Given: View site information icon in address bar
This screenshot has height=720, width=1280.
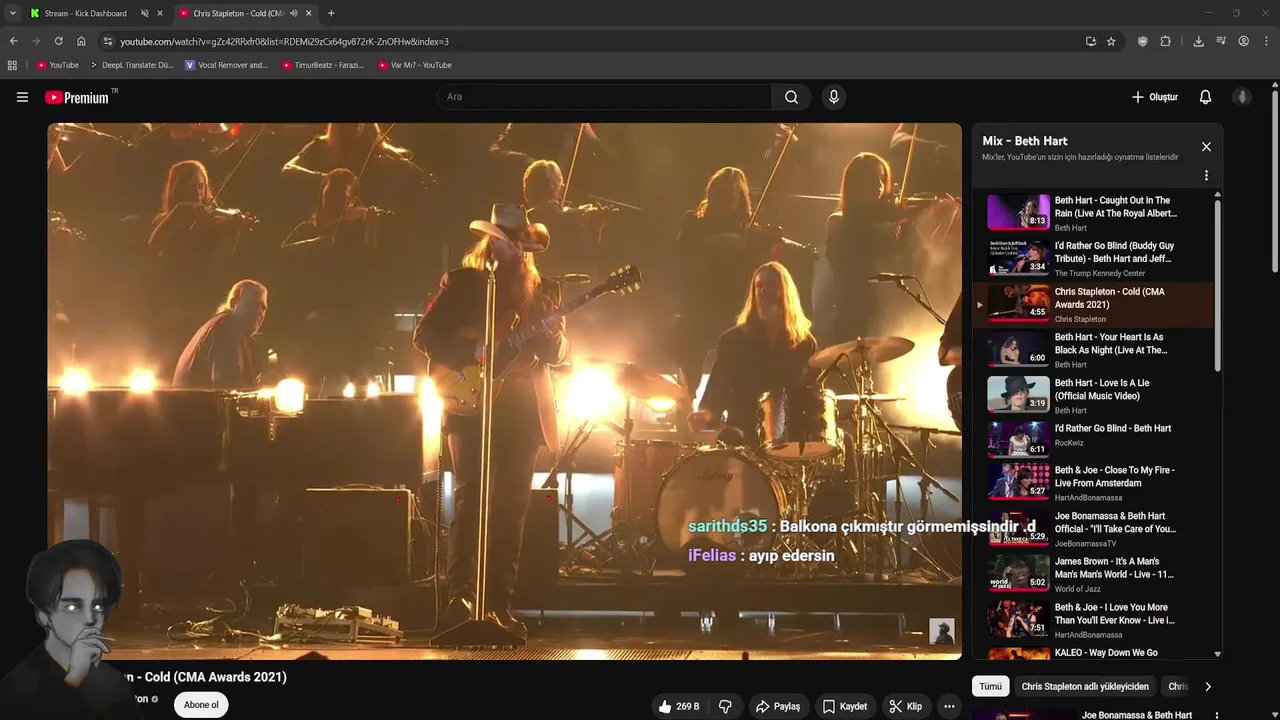Looking at the screenshot, I should [108, 41].
